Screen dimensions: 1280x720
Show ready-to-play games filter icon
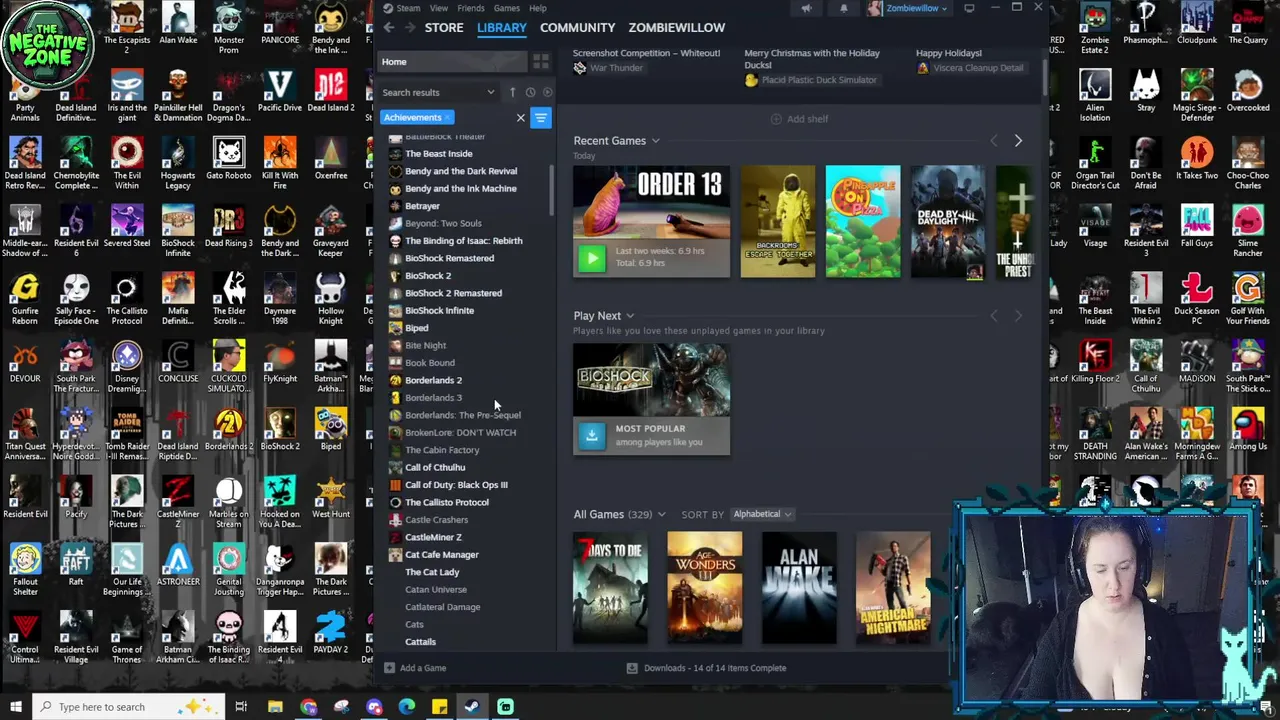coord(546,92)
